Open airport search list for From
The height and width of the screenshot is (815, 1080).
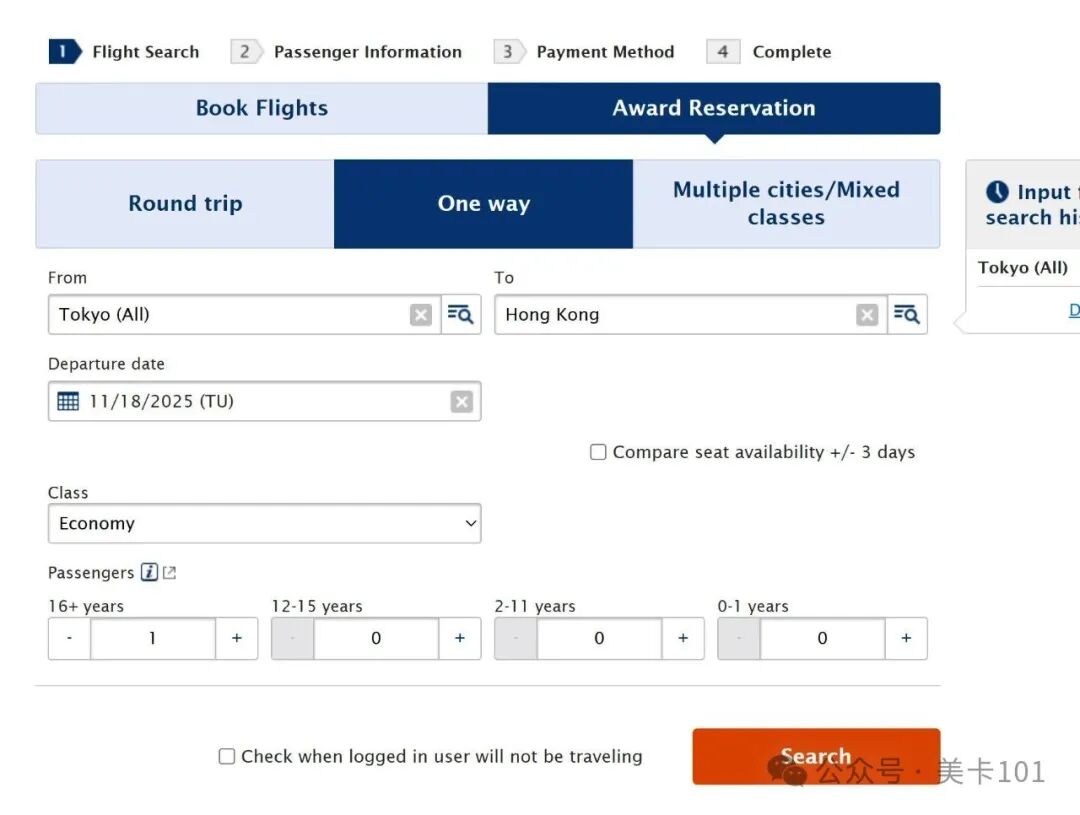coord(461,315)
